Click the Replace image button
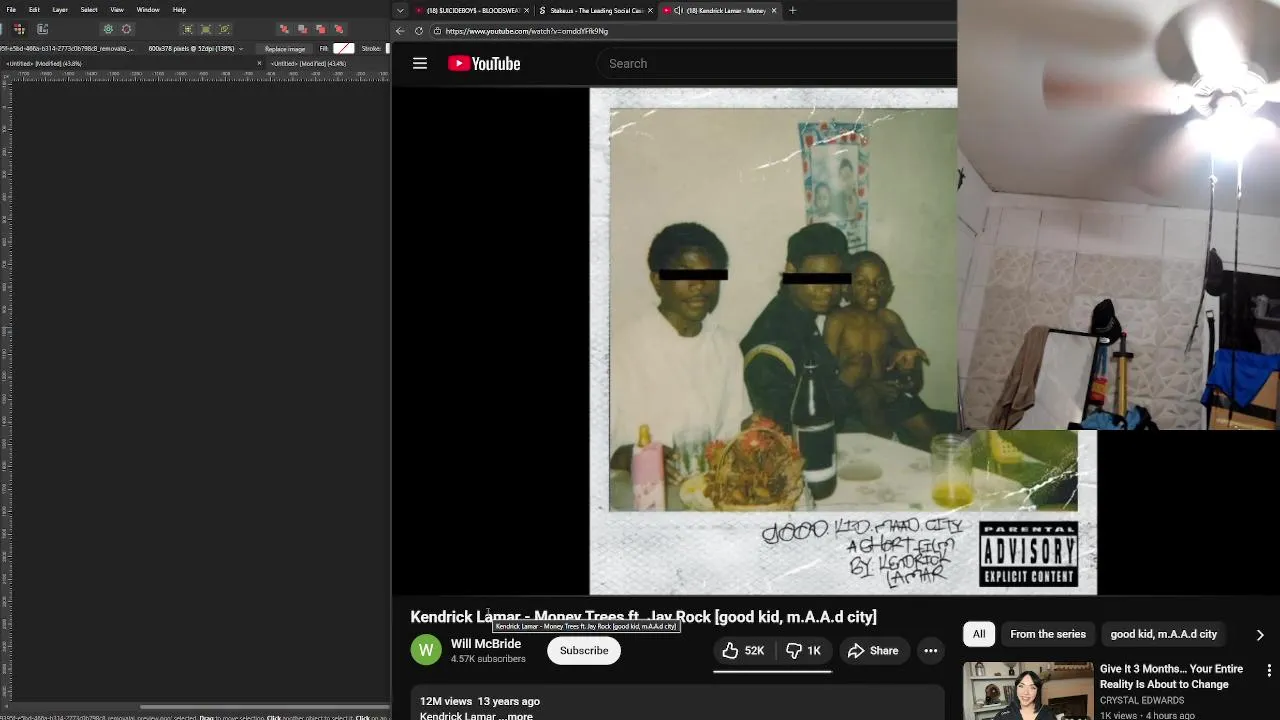Viewport: 1280px width, 720px height. (x=285, y=48)
